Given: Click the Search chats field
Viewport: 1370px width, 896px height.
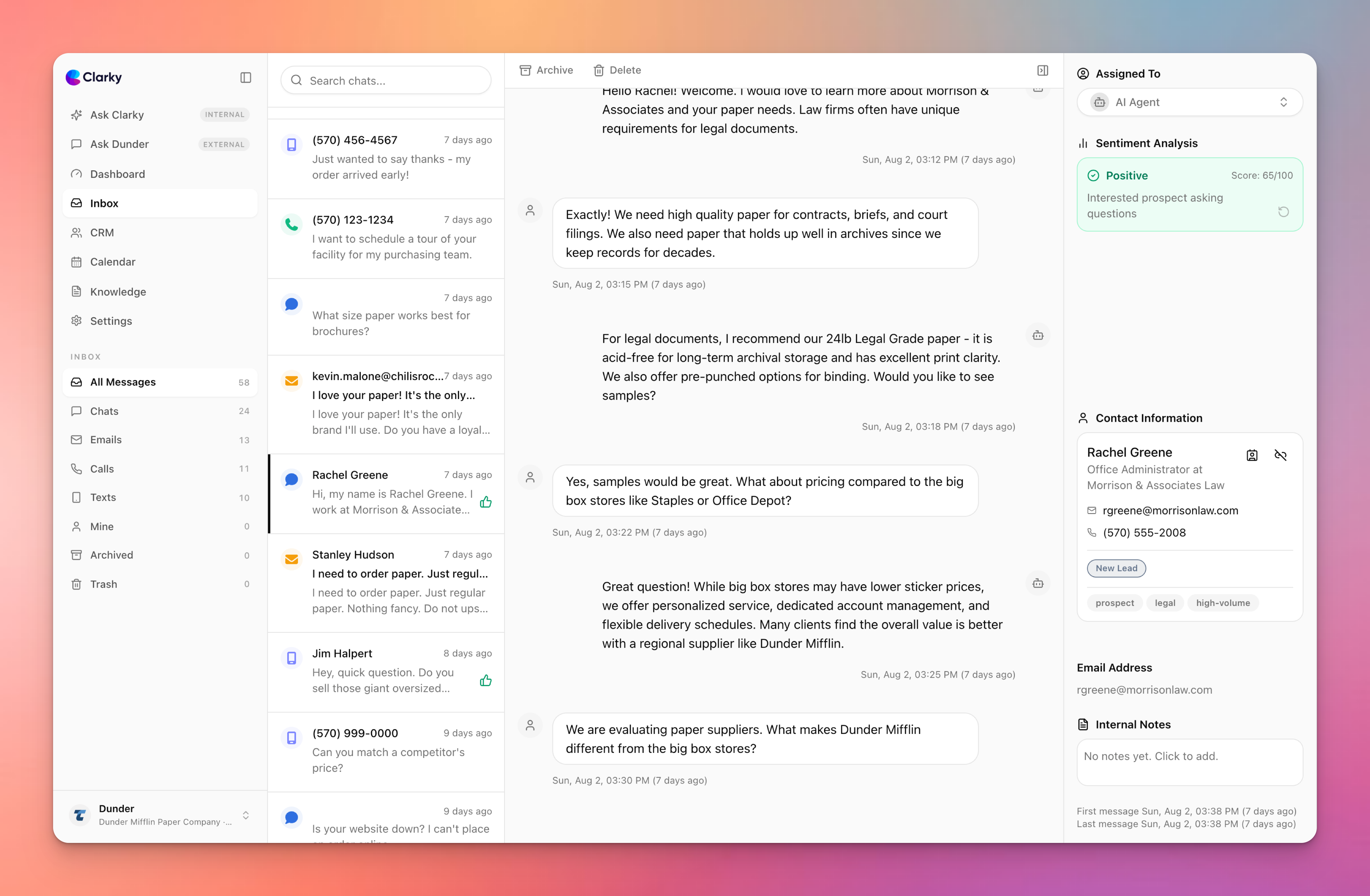Looking at the screenshot, I should click(386, 81).
